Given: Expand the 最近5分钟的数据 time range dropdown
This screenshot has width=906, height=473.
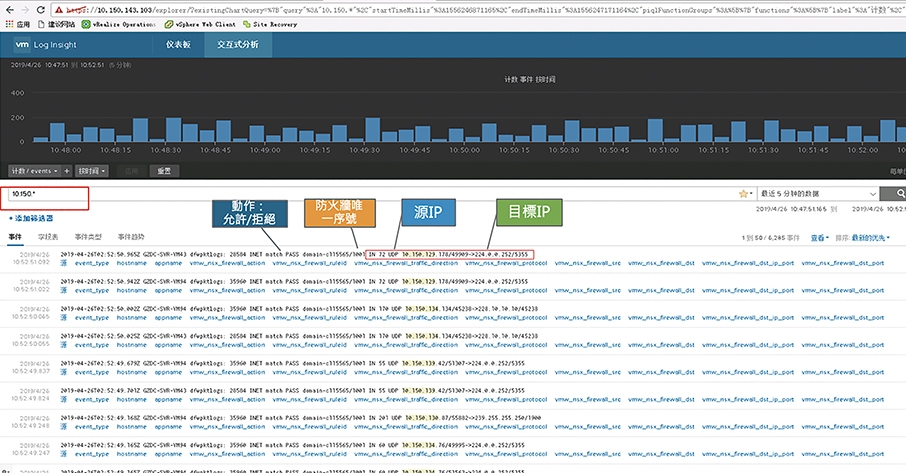Looking at the screenshot, I should click(x=819, y=193).
